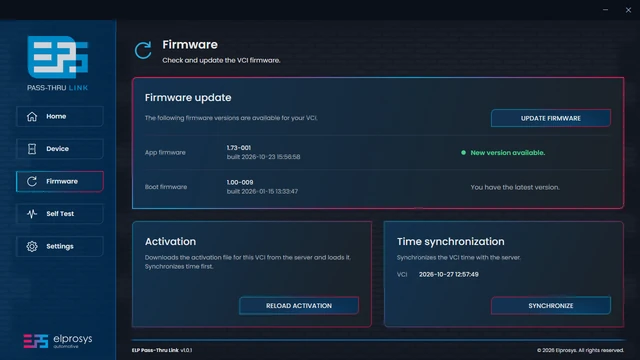Click the 'App firmware' row label
Image resolution: width=640 pixels, height=360 pixels.
165,153
